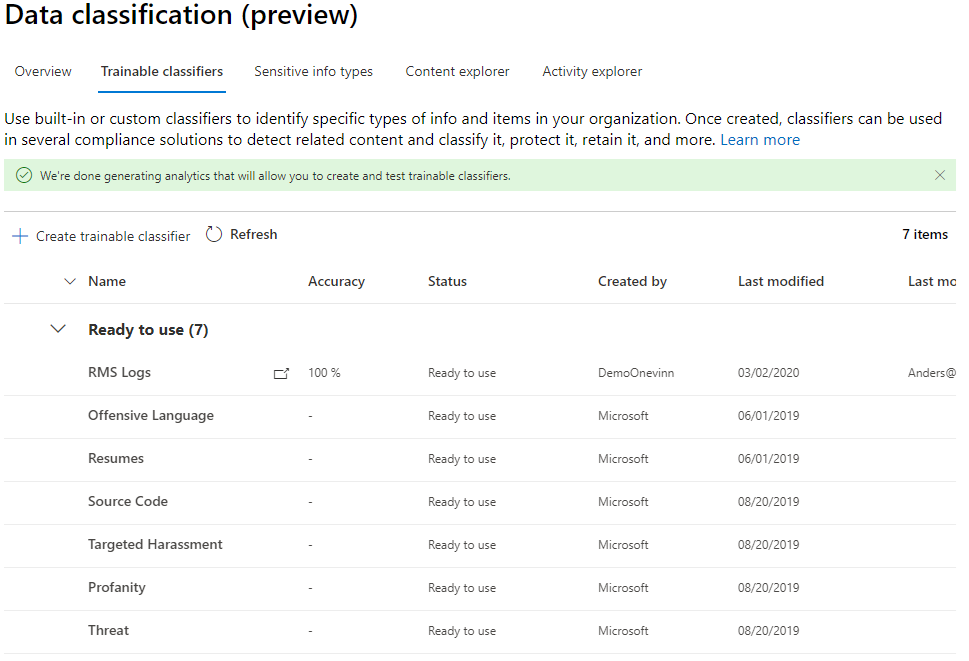Viewport: 969px width, 661px height.
Task: Click the plus icon for Create trainable classifier
Action: tap(19, 237)
